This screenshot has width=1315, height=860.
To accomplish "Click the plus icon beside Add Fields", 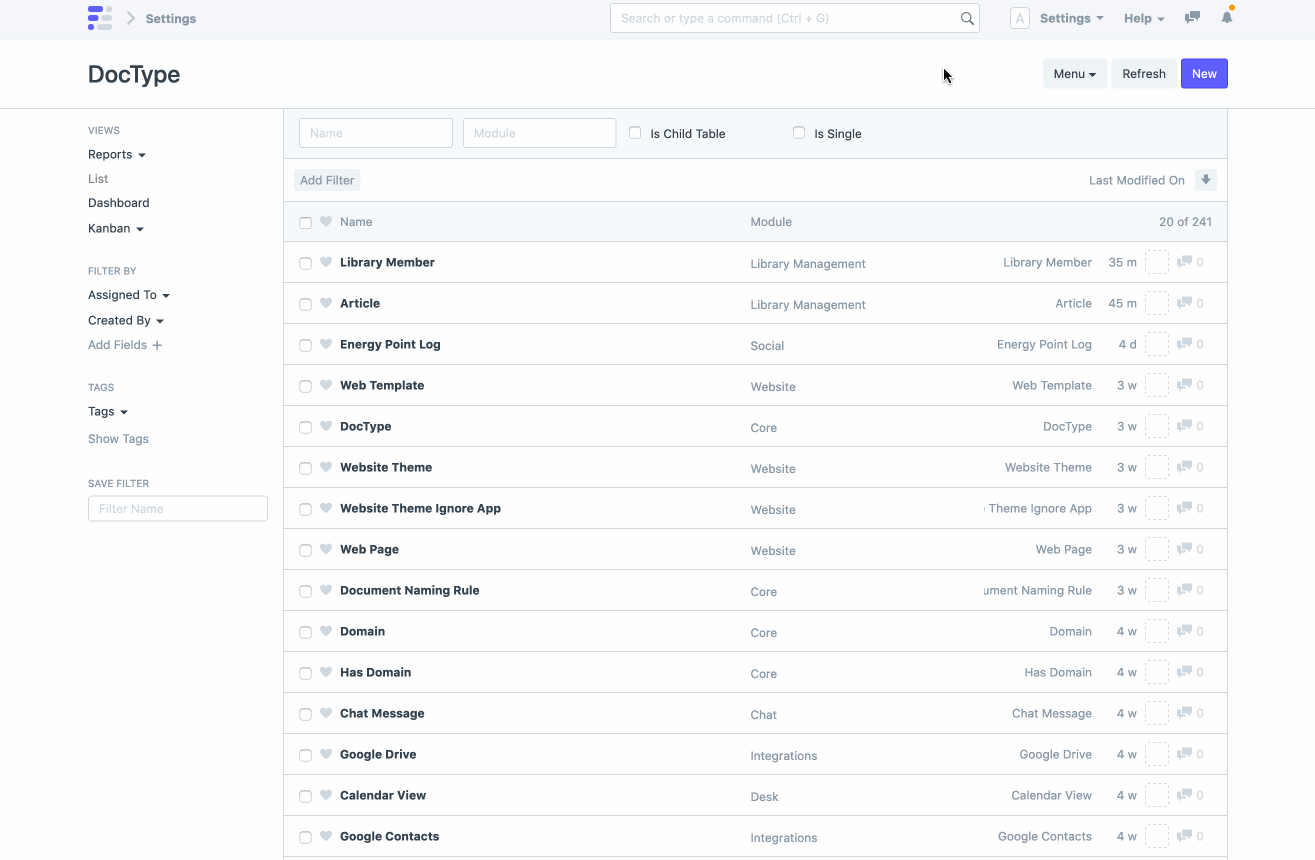I will (157, 345).
